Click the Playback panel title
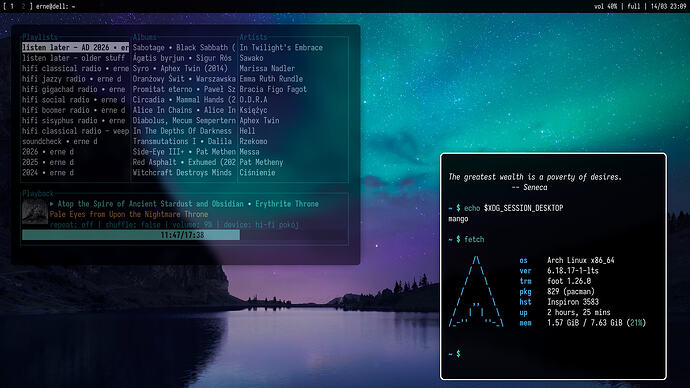The height and width of the screenshot is (388, 690). (38, 193)
